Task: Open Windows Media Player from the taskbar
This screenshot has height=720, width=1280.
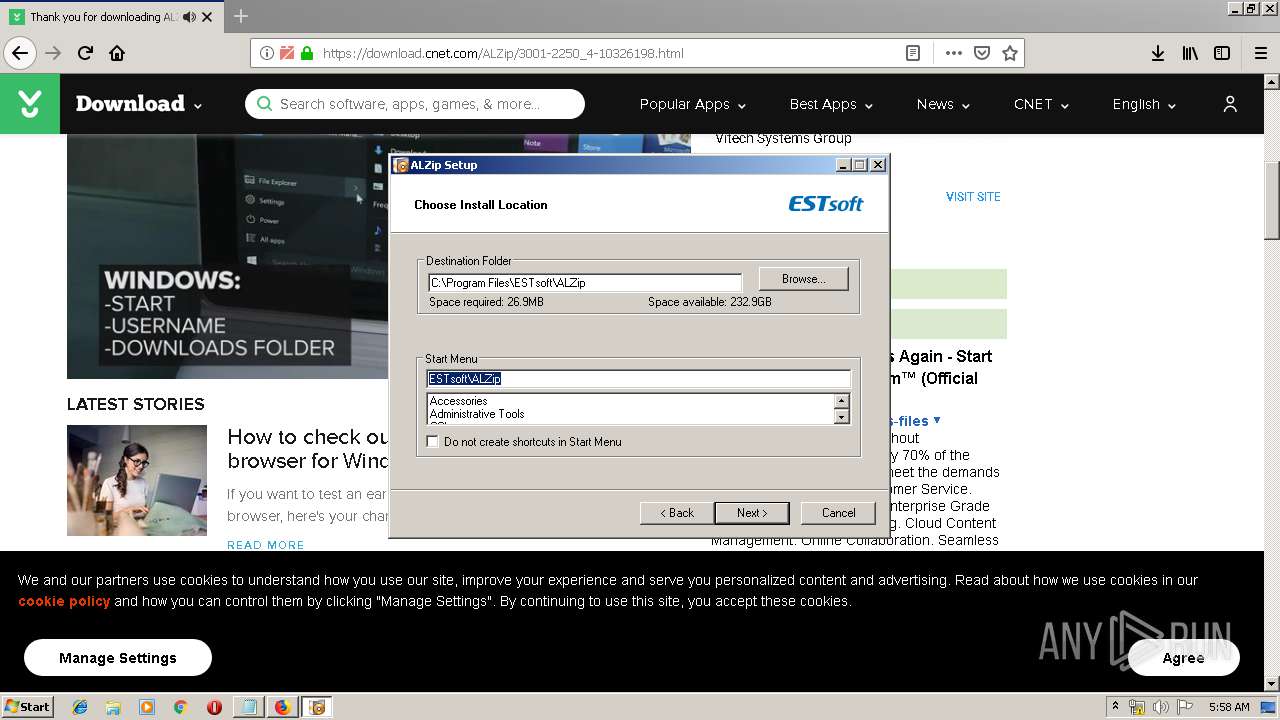Action: point(147,707)
